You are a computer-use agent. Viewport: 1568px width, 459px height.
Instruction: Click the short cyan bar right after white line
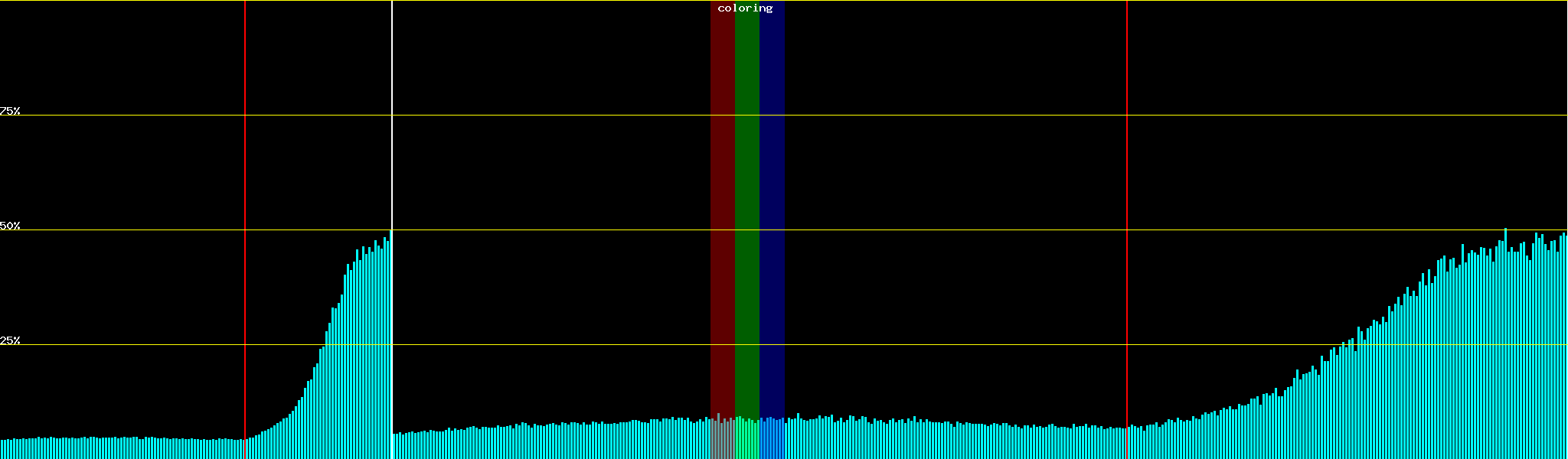395,447
